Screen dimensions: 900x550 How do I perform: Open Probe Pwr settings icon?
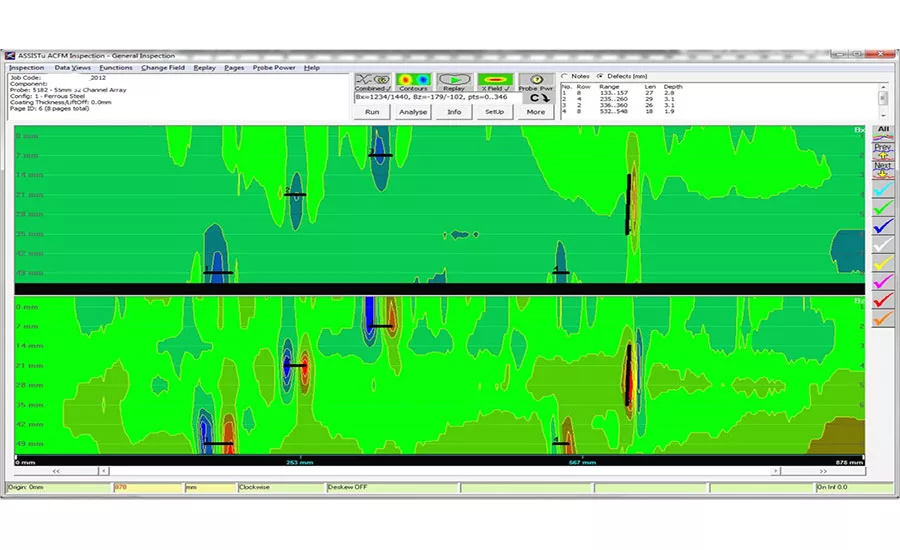[x=536, y=82]
